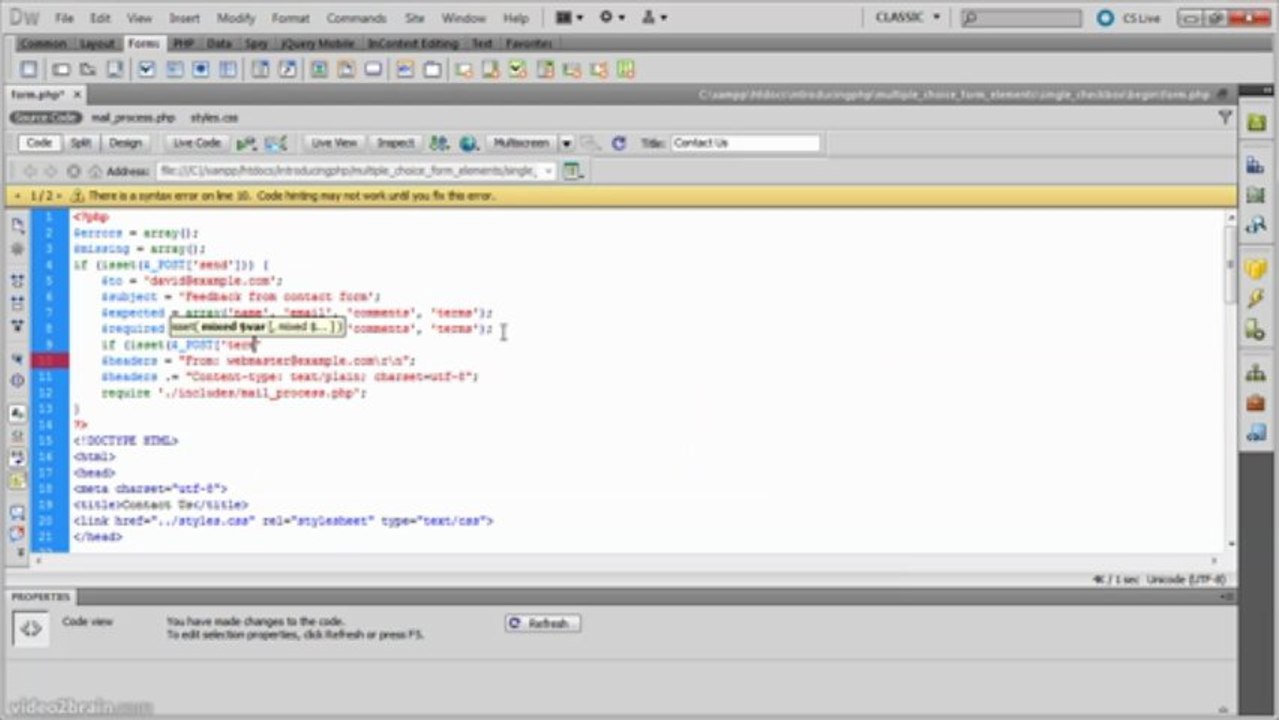
Task: Open CS Live services
Action: [1128, 18]
